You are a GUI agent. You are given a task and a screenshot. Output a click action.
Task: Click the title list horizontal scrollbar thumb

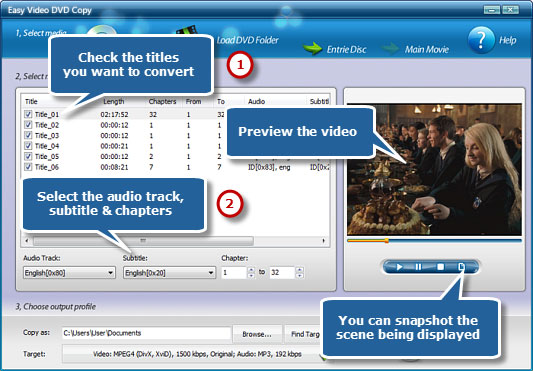click(143, 241)
